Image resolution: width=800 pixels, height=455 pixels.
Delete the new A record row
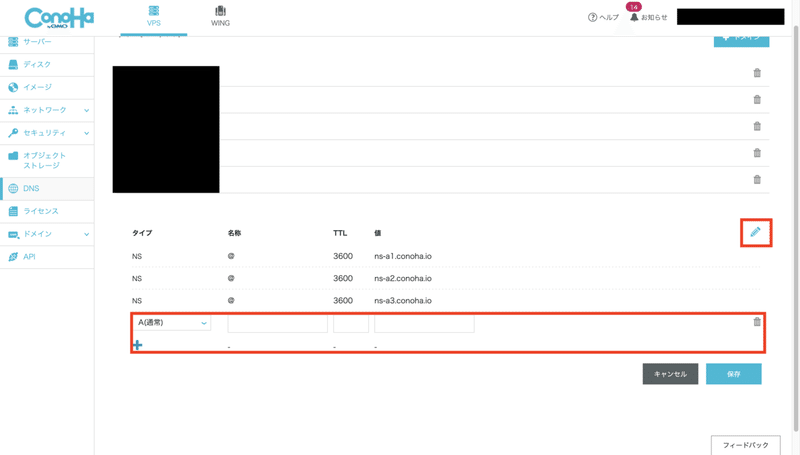[x=757, y=322]
